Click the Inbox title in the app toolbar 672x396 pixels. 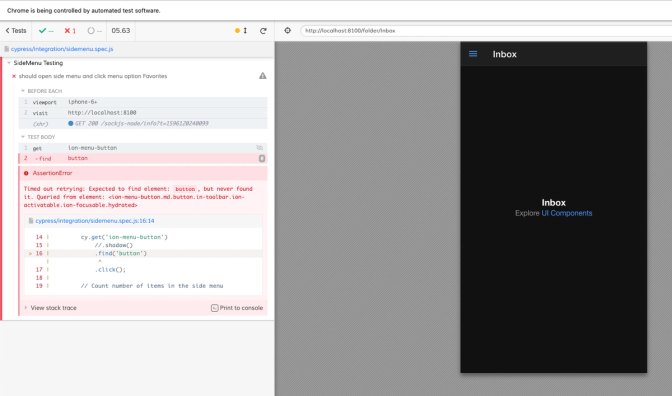[x=504, y=54]
